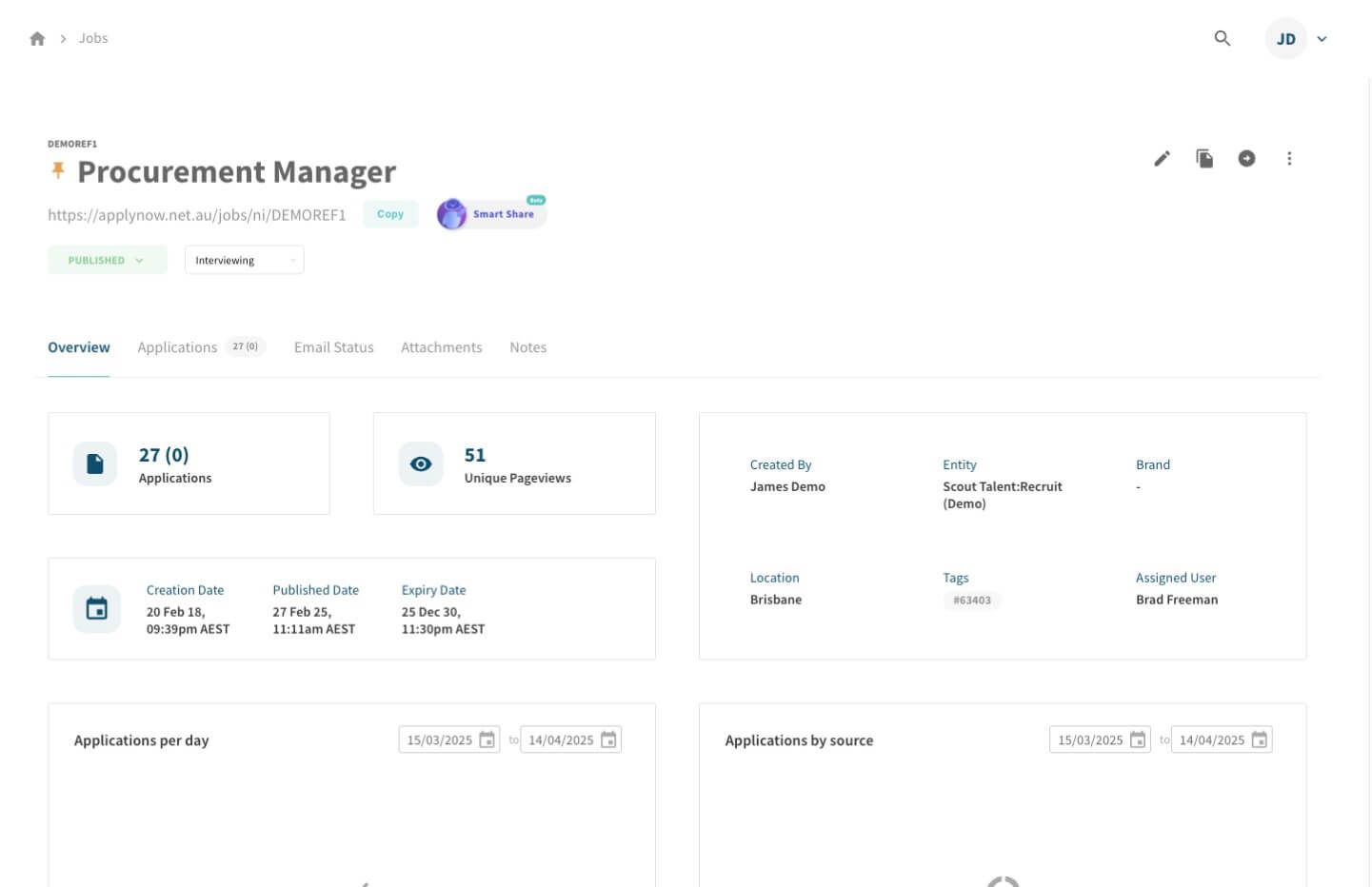Expand the PUBLISHED status dropdown
Image resolution: width=1372 pixels, height=887 pixels.
click(x=108, y=260)
